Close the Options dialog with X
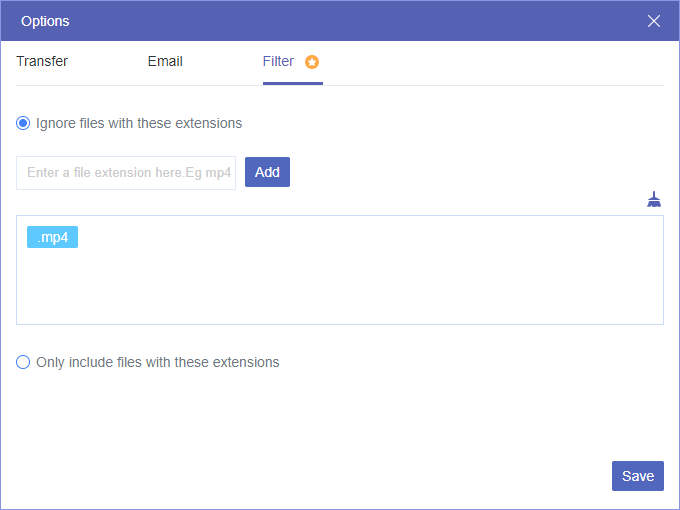This screenshot has width=680, height=510. pyautogui.click(x=654, y=21)
